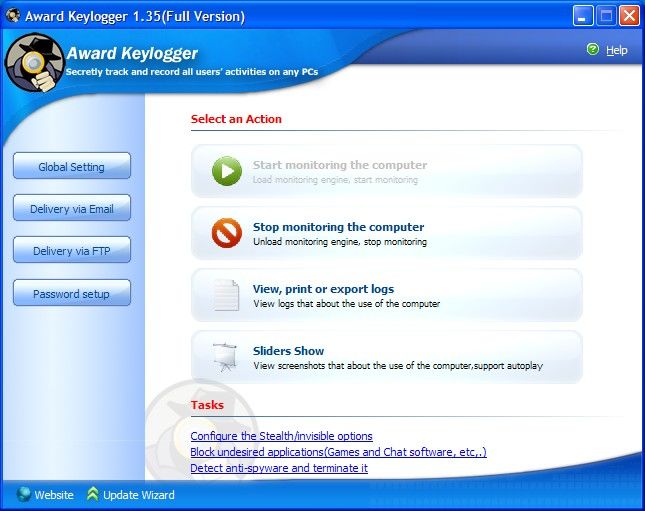This screenshot has height=511, width=645.
Task: Close the Award Keylogger window
Action: [629, 16]
